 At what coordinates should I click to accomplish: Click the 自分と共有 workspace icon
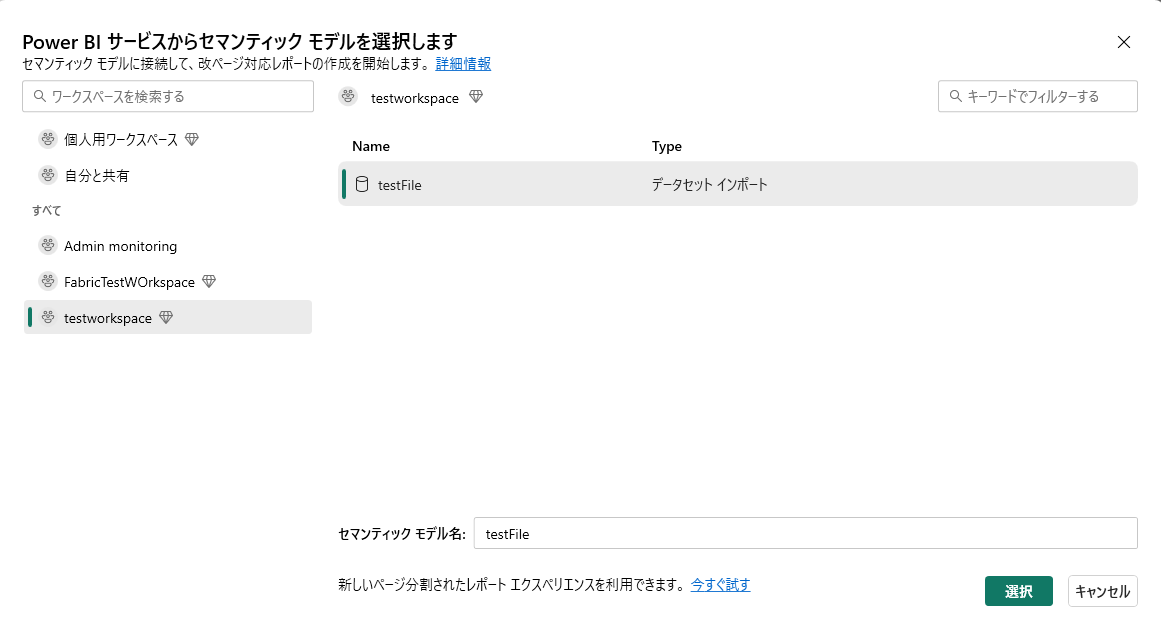[x=48, y=175]
